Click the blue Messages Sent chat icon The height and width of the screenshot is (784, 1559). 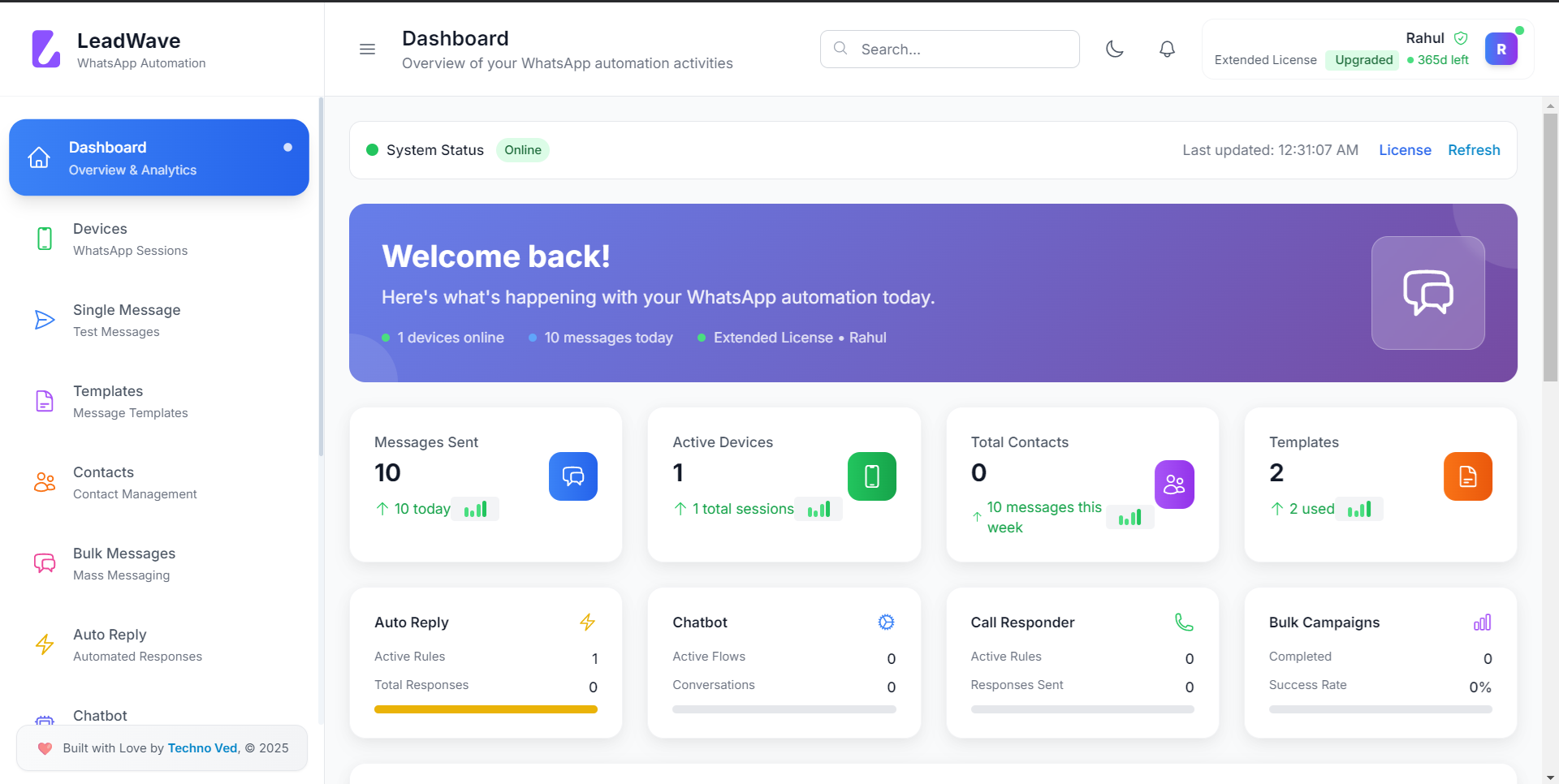pyautogui.click(x=572, y=476)
